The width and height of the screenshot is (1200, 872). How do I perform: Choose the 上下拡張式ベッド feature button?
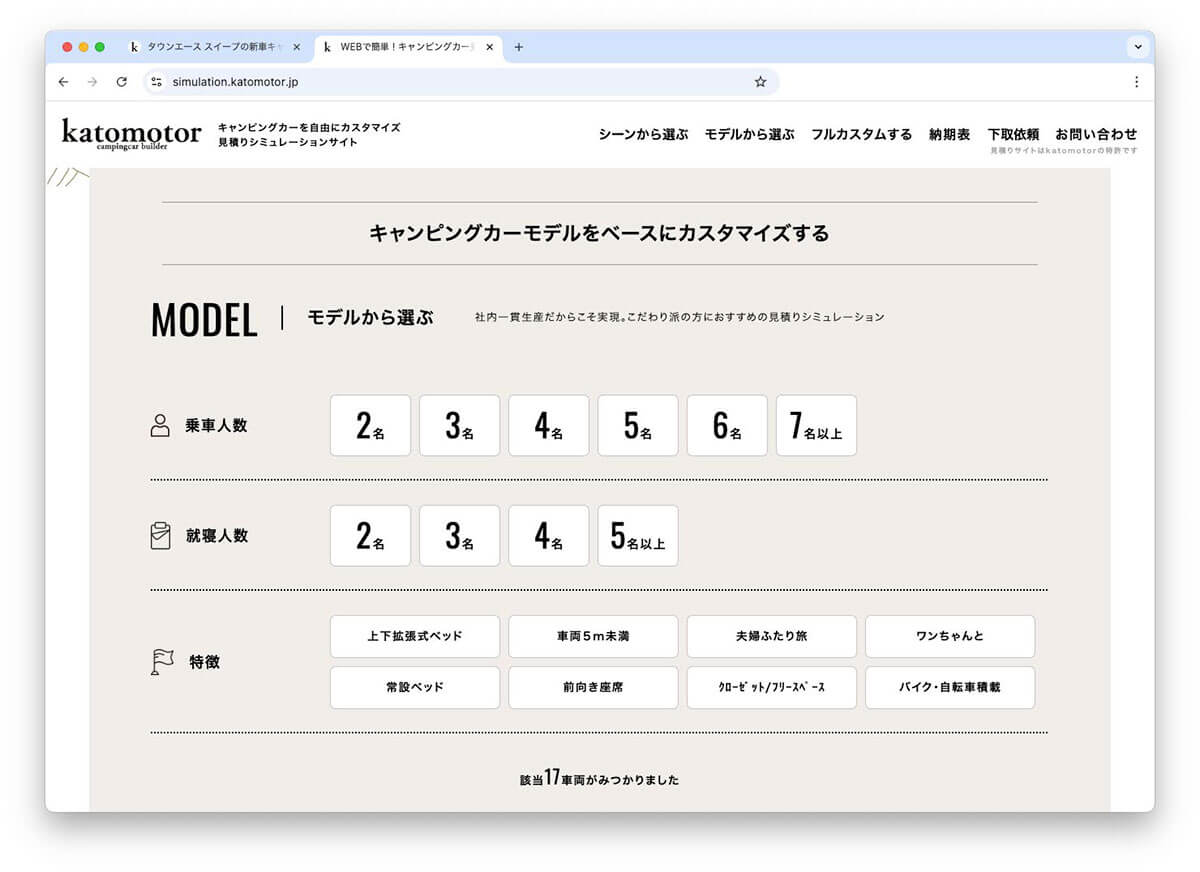(x=414, y=636)
